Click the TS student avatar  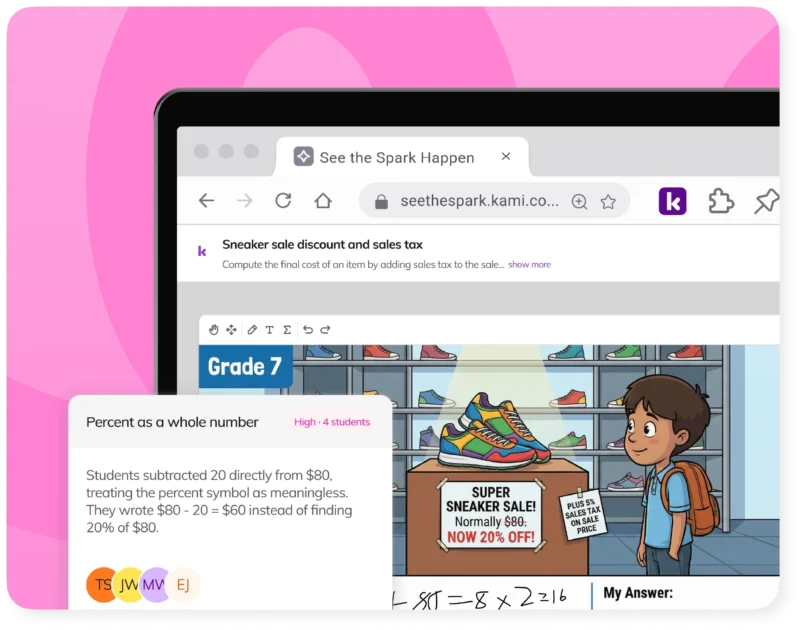click(103, 585)
